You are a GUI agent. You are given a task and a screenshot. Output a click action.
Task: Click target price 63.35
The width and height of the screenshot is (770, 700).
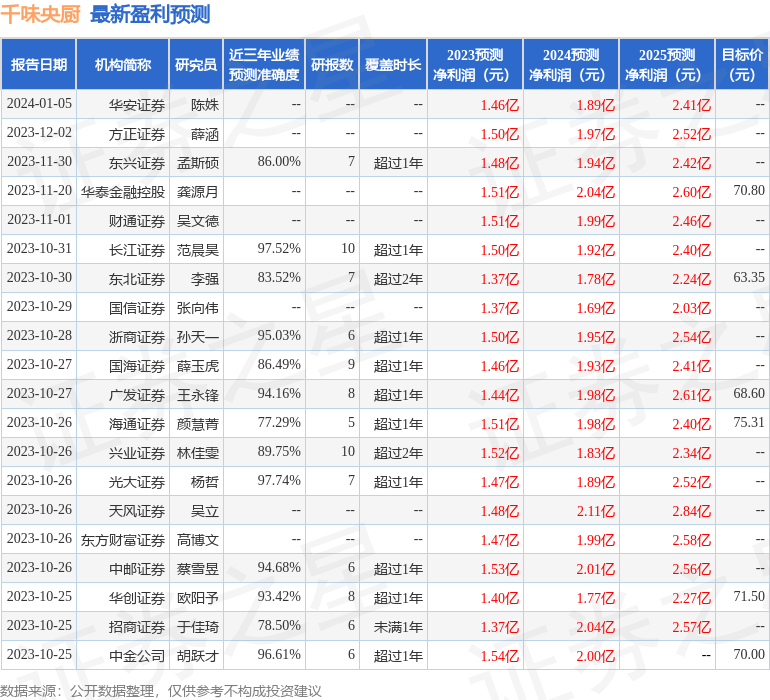pyautogui.click(x=749, y=277)
